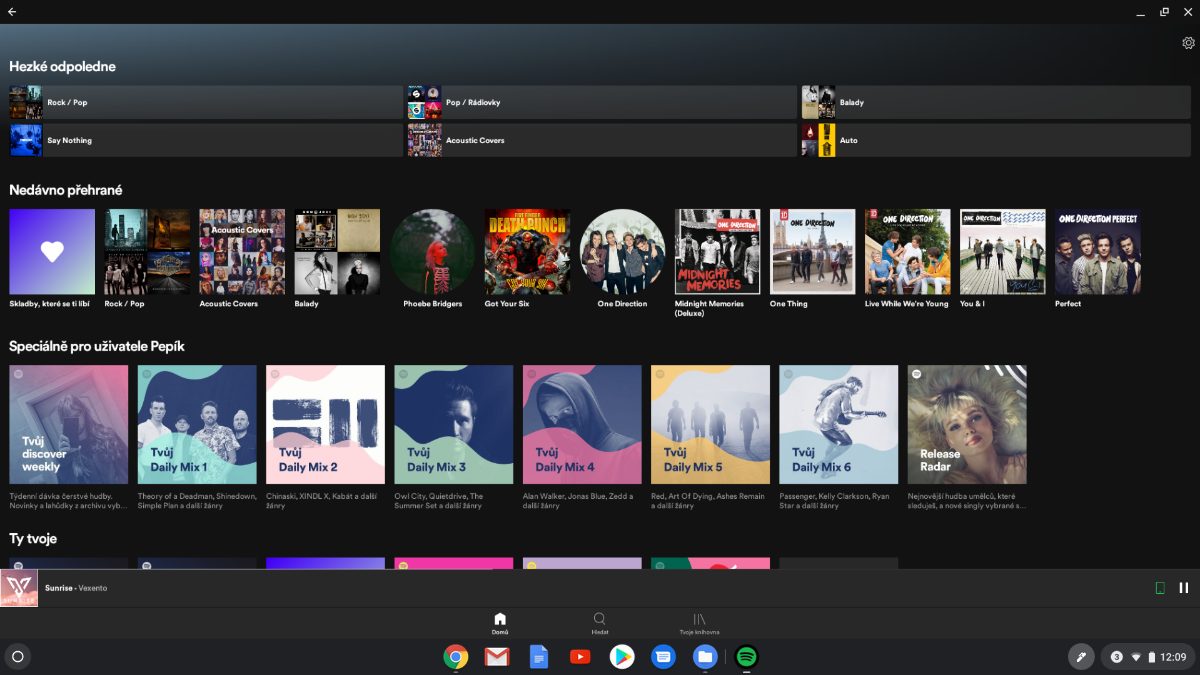Select the Domů home tab
1200x675 pixels.
click(x=500, y=624)
